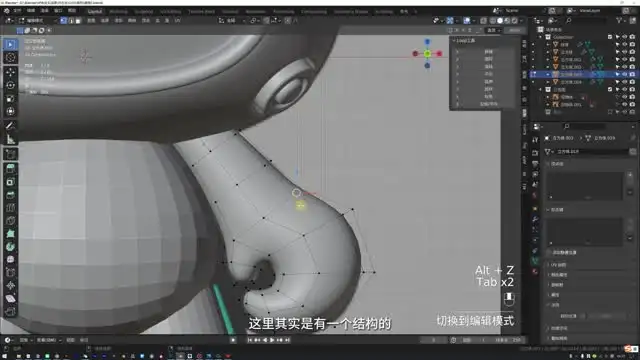Viewport: 640px width, 360px height.
Task: Switch to the UV Editing workspace tab
Action: (x=171, y=11)
